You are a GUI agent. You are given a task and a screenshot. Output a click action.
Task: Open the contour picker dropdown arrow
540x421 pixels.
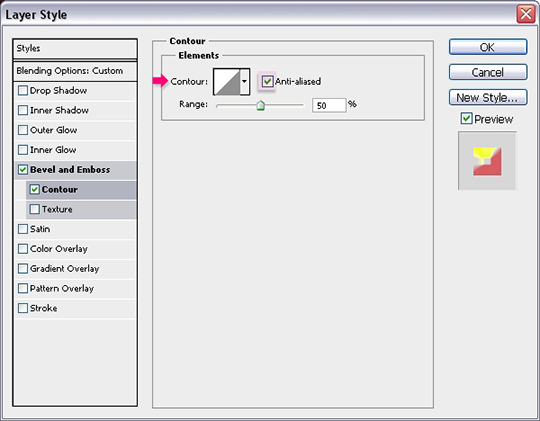coord(245,82)
